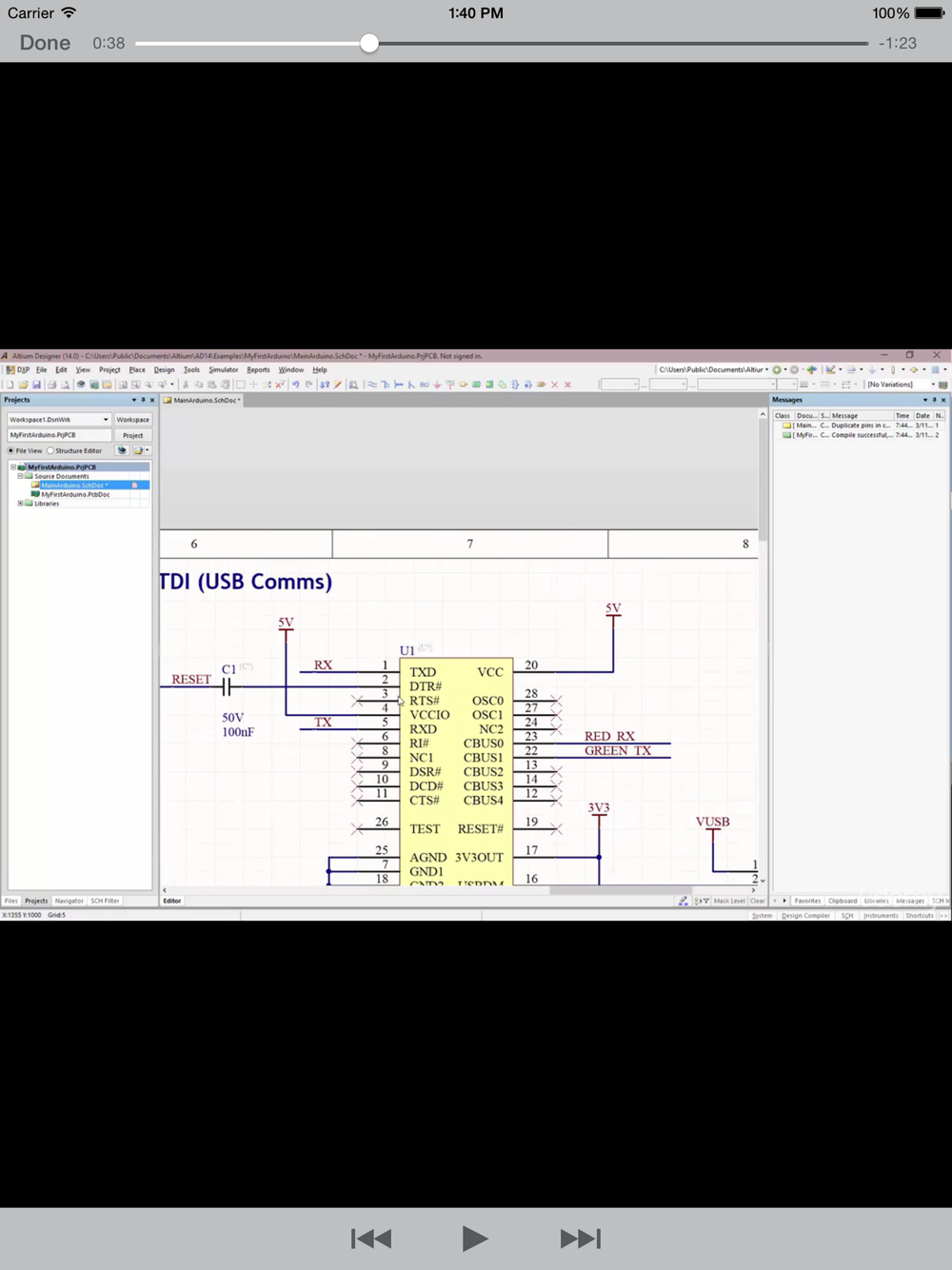Click the Undo arrow icon

click(x=296, y=385)
